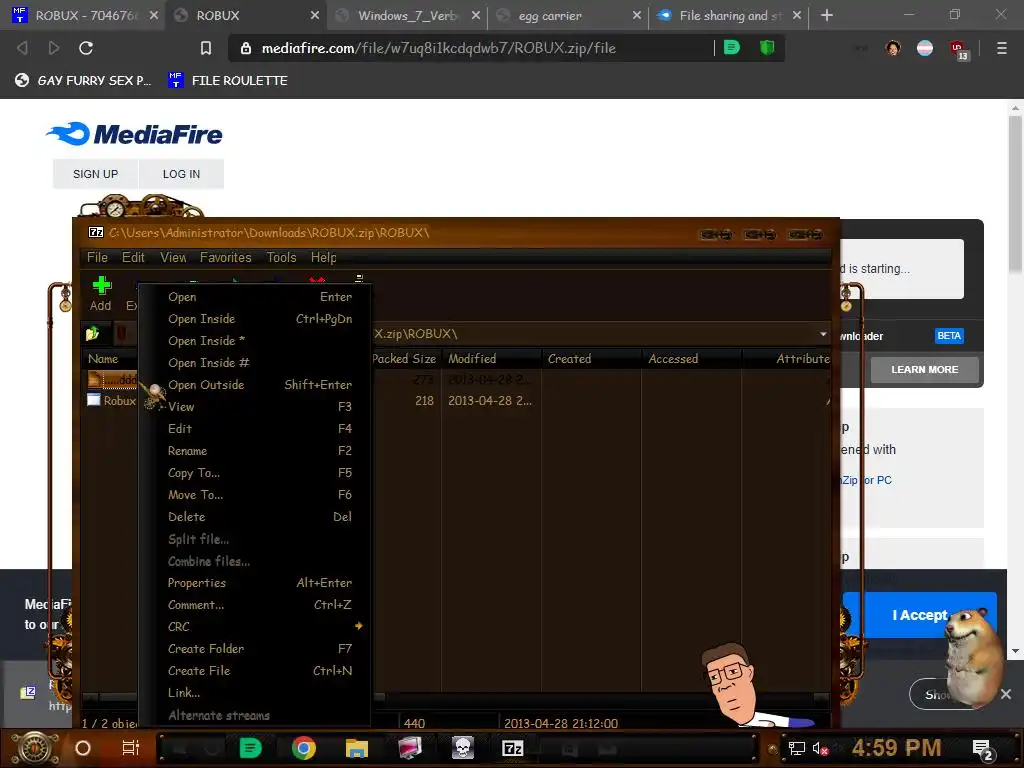Open a new browser tab with plus
The width and height of the screenshot is (1024, 768).
pos(827,15)
